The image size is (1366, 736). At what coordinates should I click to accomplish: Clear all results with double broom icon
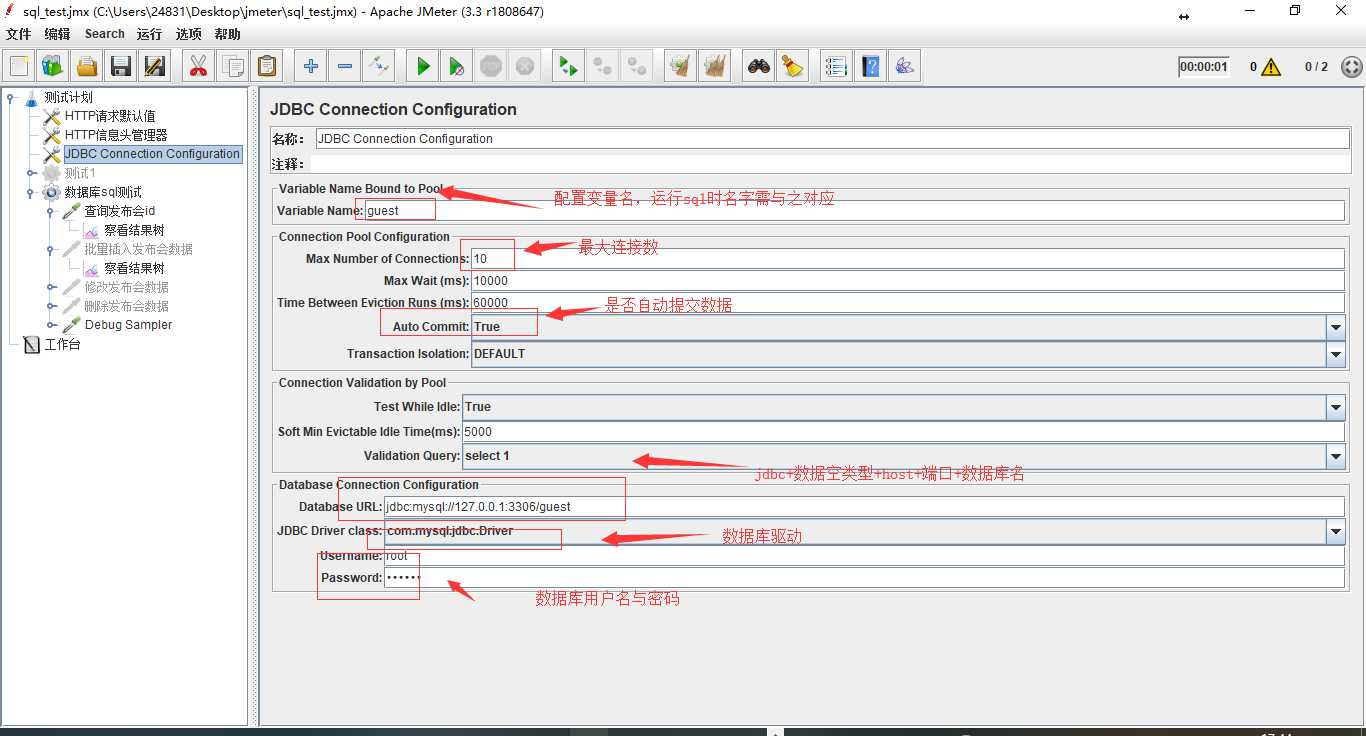715,66
